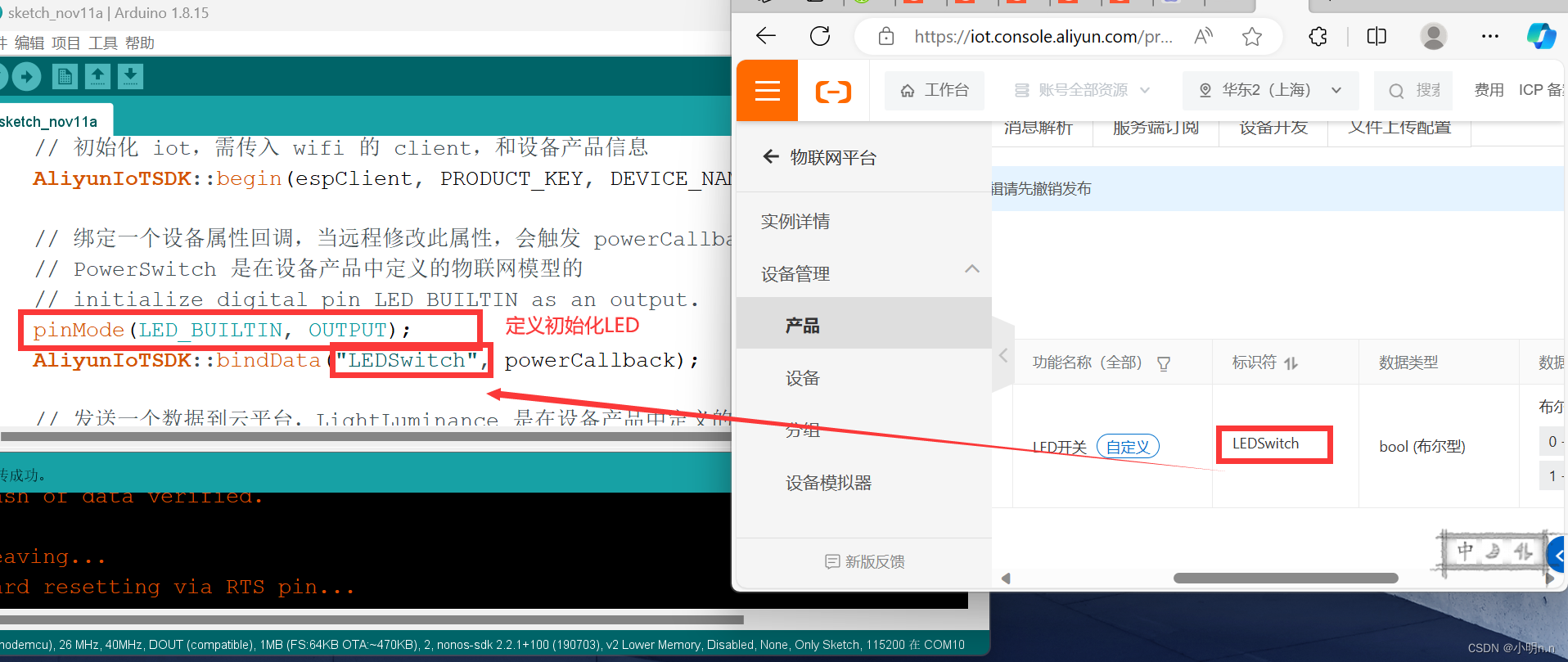Sort by 标识符 using the sort arrows
Viewport: 1568px width, 662px height.
1291,363
